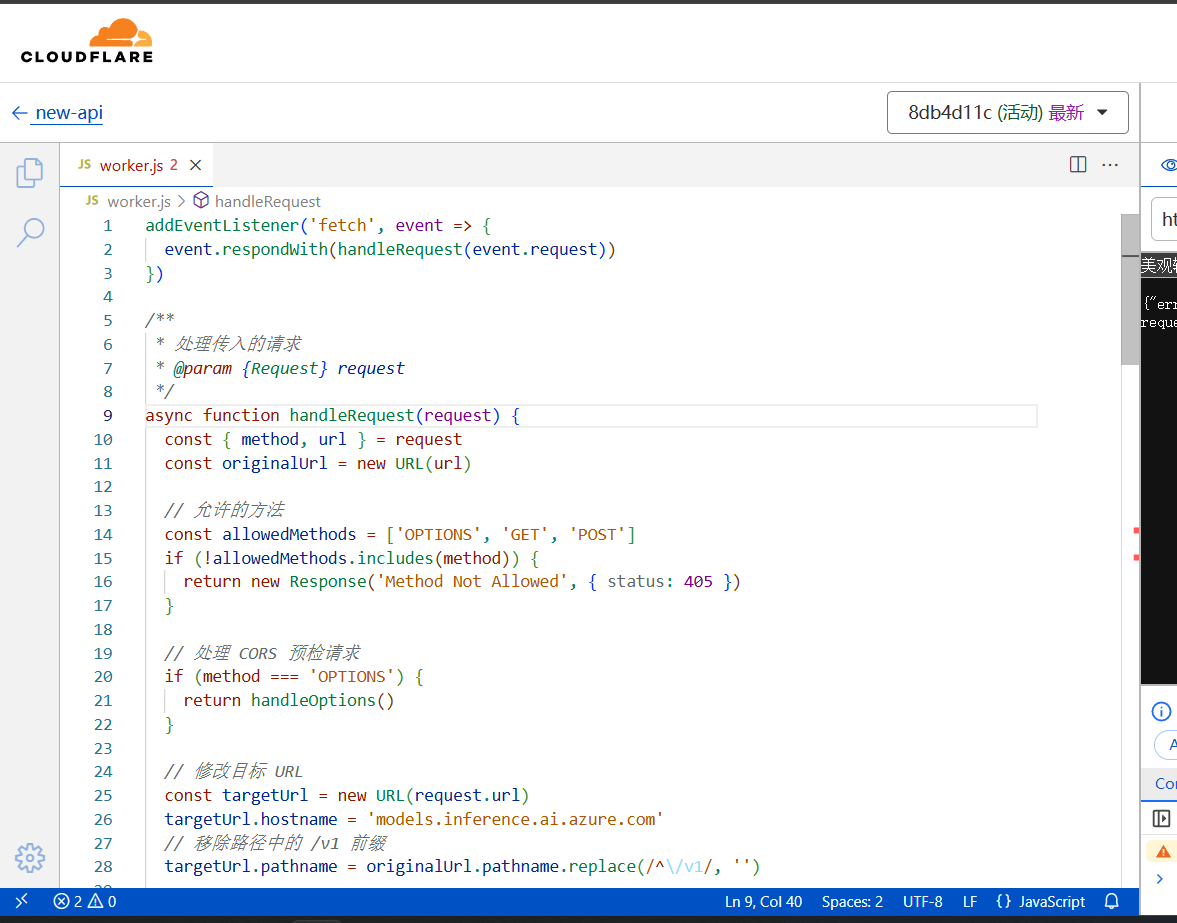
Task: Select the JavaScript language mode
Action: 1040,901
